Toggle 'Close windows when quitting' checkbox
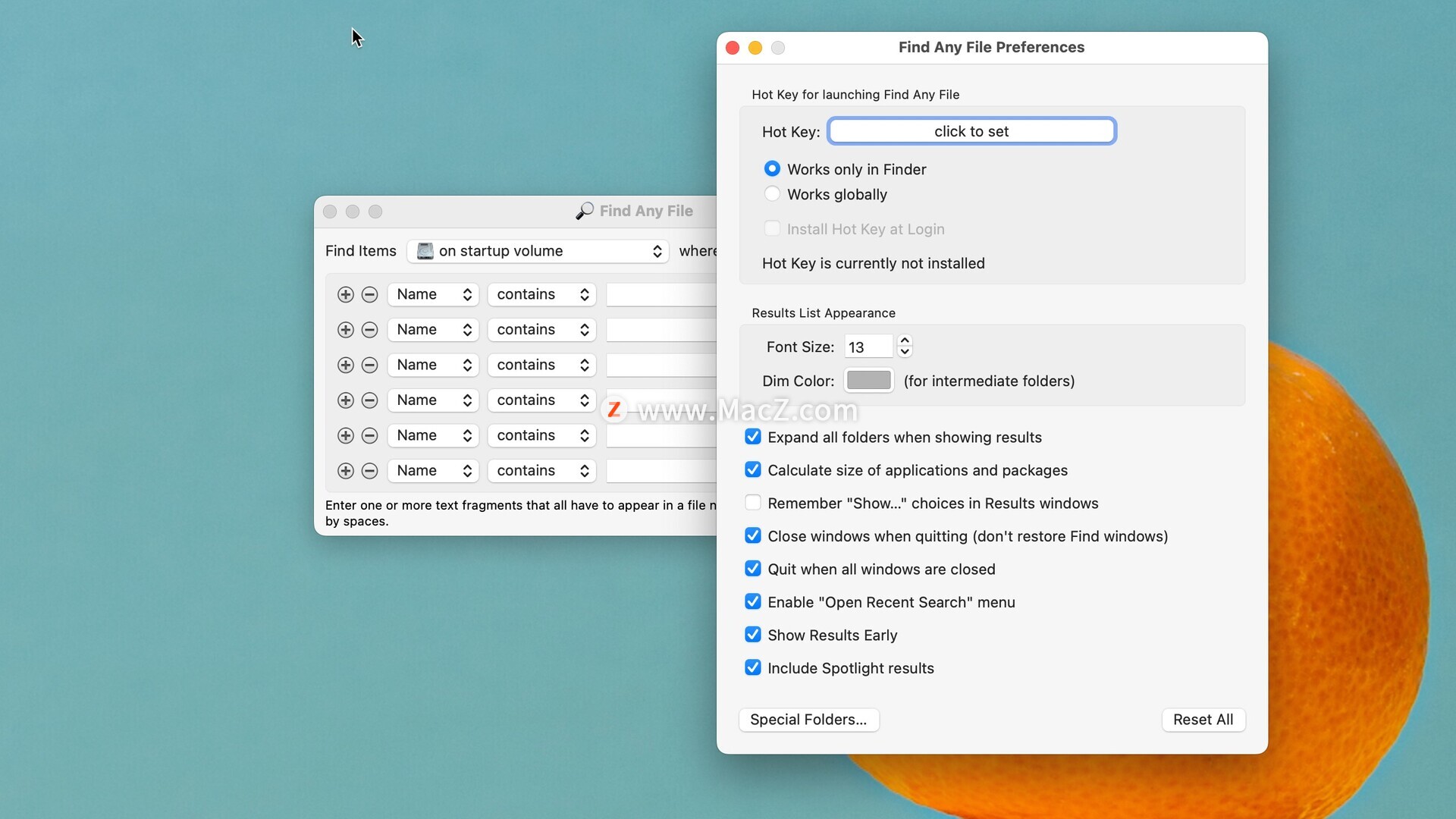The width and height of the screenshot is (1456, 819). pyautogui.click(x=752, y=535)
